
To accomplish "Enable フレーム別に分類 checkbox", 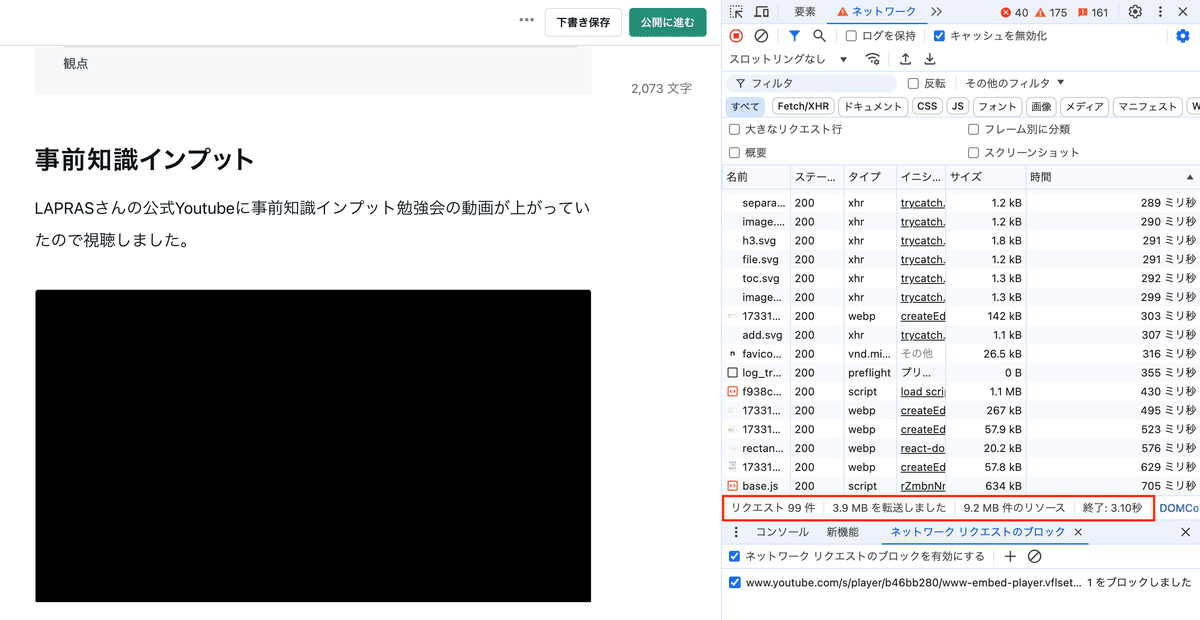I will coord(974,129).
